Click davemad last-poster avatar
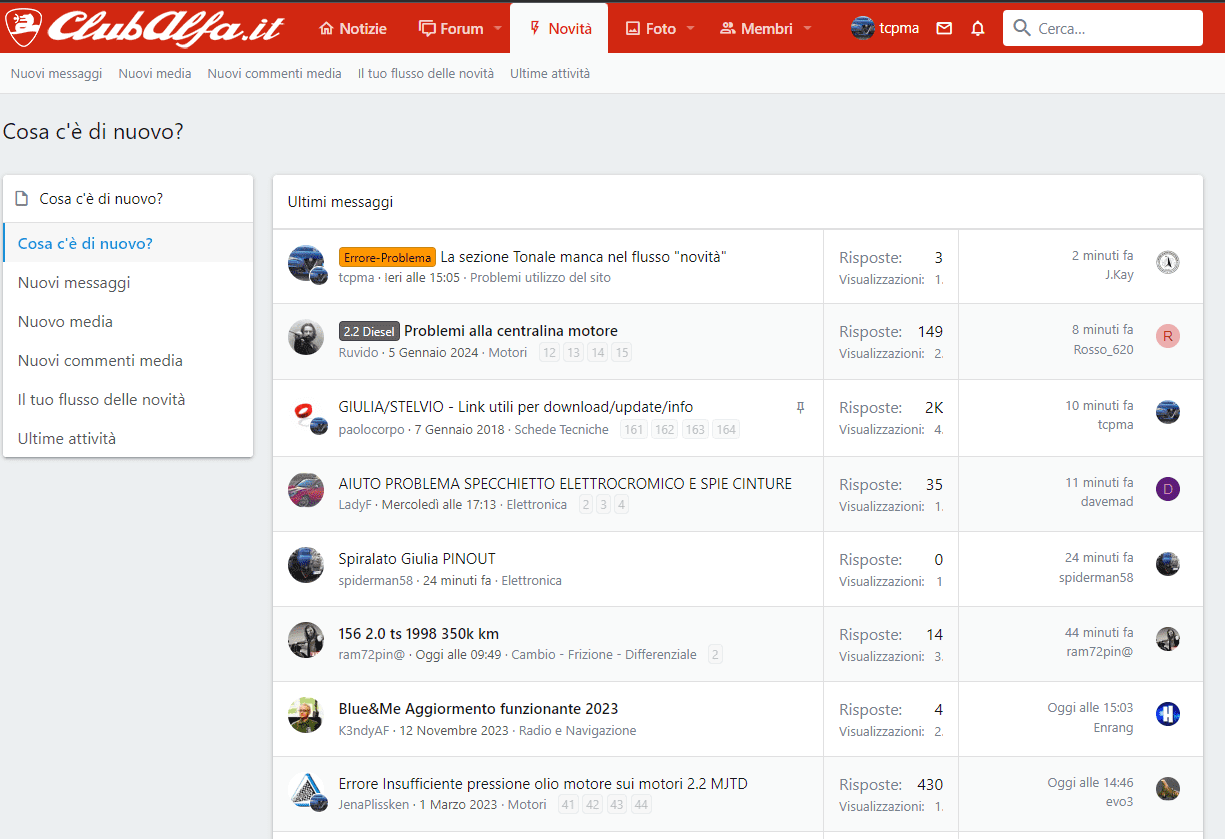Viewport: 1225px width, 839px height. click(1168, 489)
